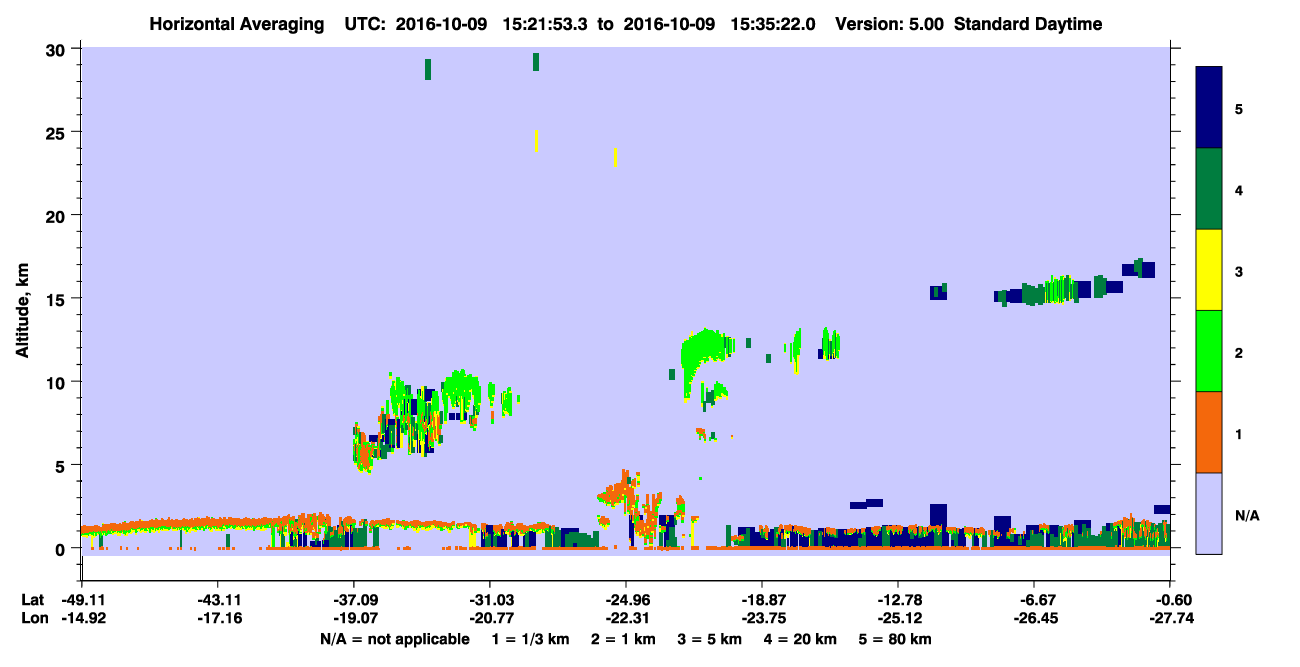Click longitude value -22.31
Screen dimensions: 1300x667
pos(625,618)
